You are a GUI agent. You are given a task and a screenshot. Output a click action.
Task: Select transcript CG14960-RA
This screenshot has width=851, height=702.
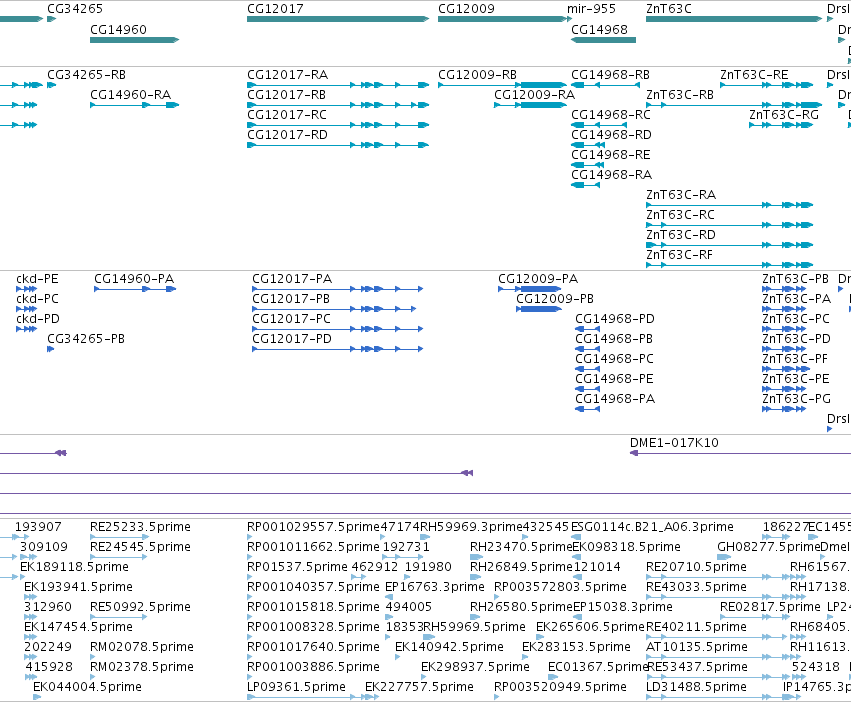pos(131,94)
